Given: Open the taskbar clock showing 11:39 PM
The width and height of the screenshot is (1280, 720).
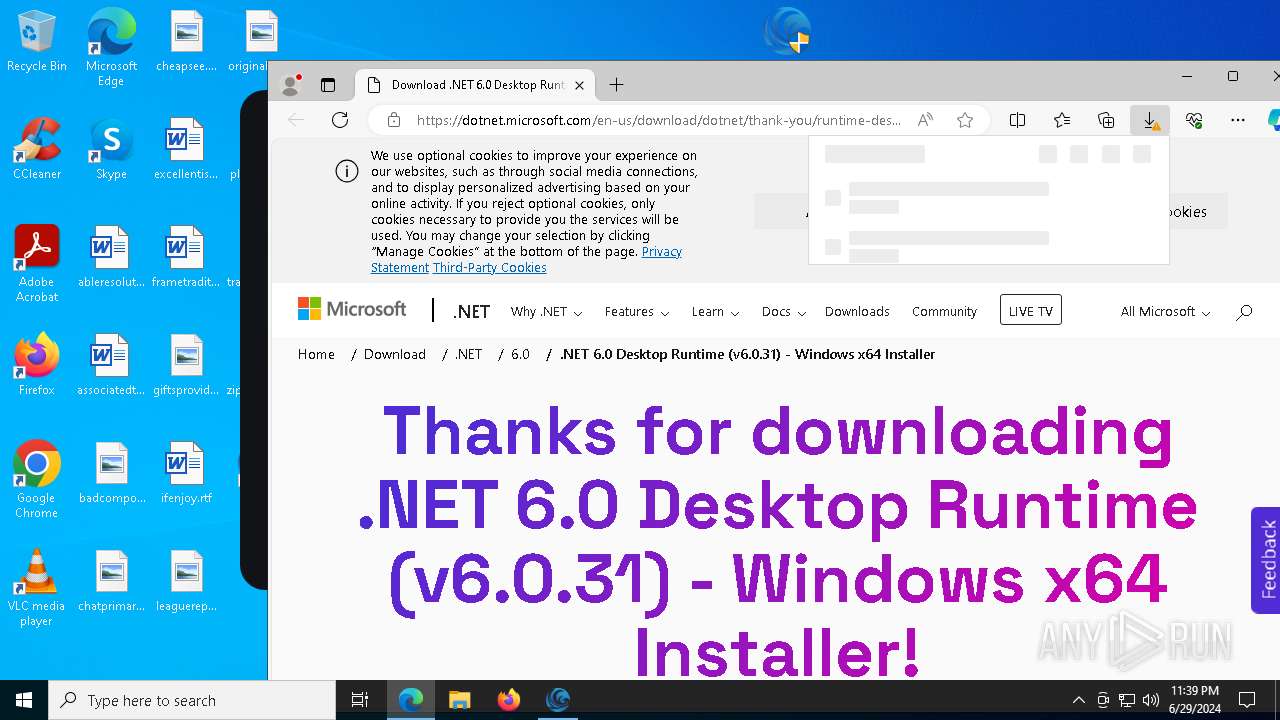Looking at the screenshot, I should [1194, 700].
